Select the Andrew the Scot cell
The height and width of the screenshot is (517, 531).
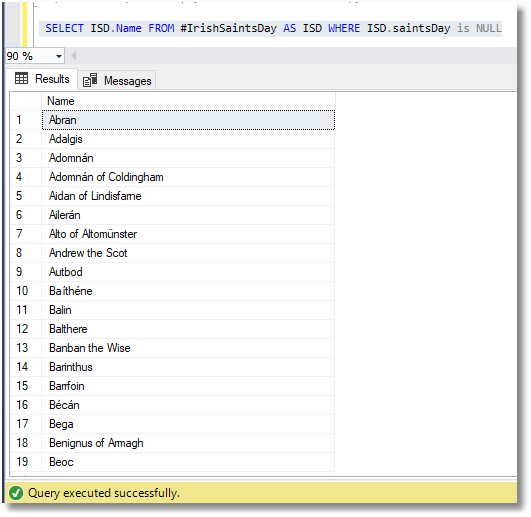188,253
